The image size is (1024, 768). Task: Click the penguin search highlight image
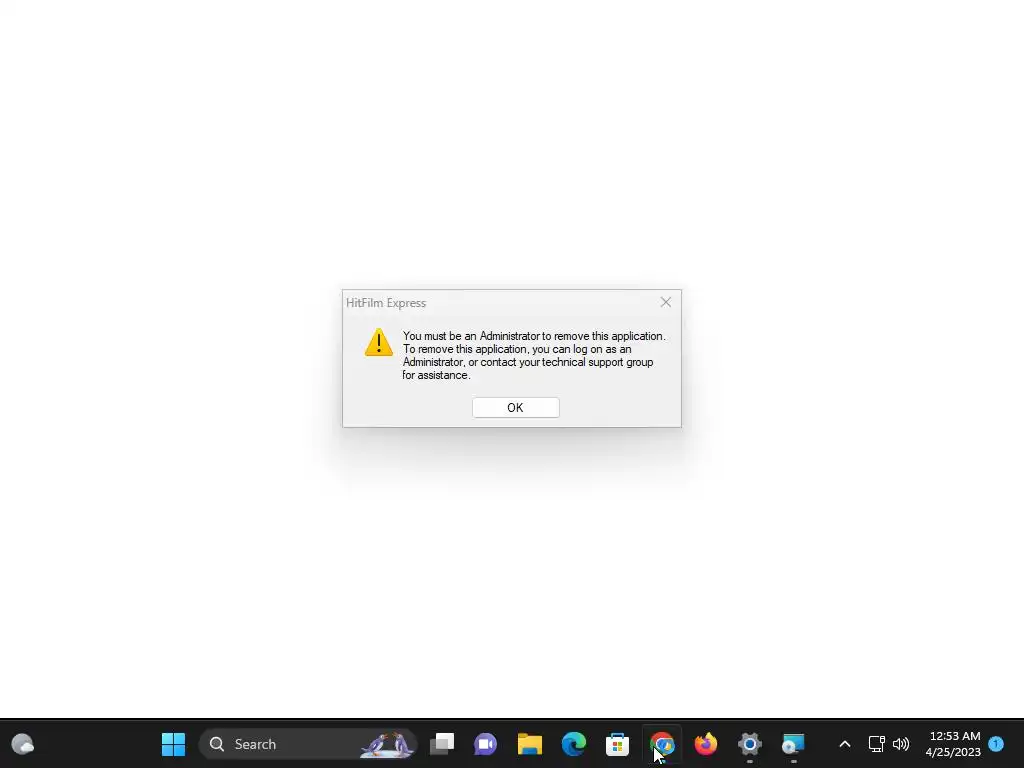(x=388, y=744)
